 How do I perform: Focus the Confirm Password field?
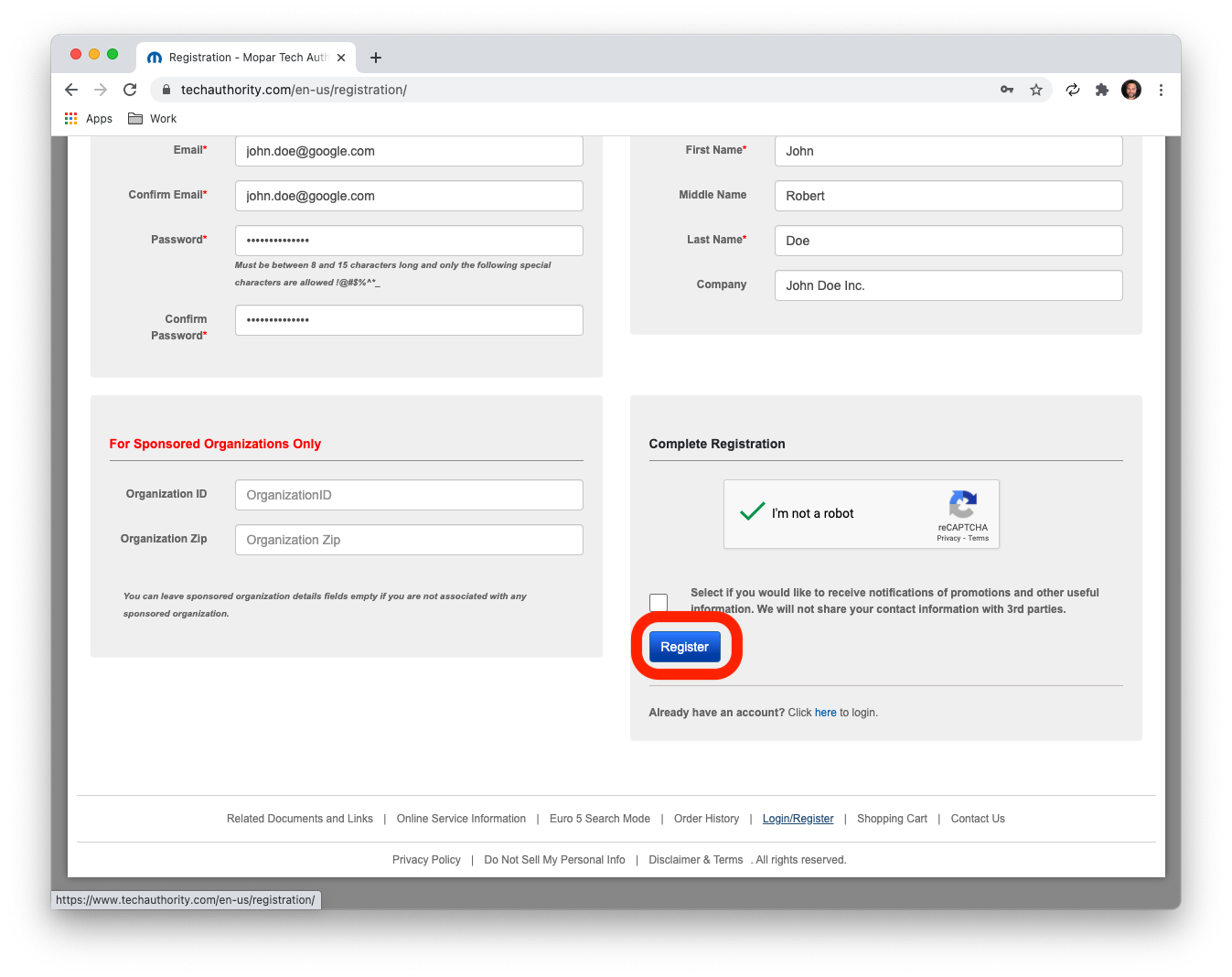coord(409,320)
